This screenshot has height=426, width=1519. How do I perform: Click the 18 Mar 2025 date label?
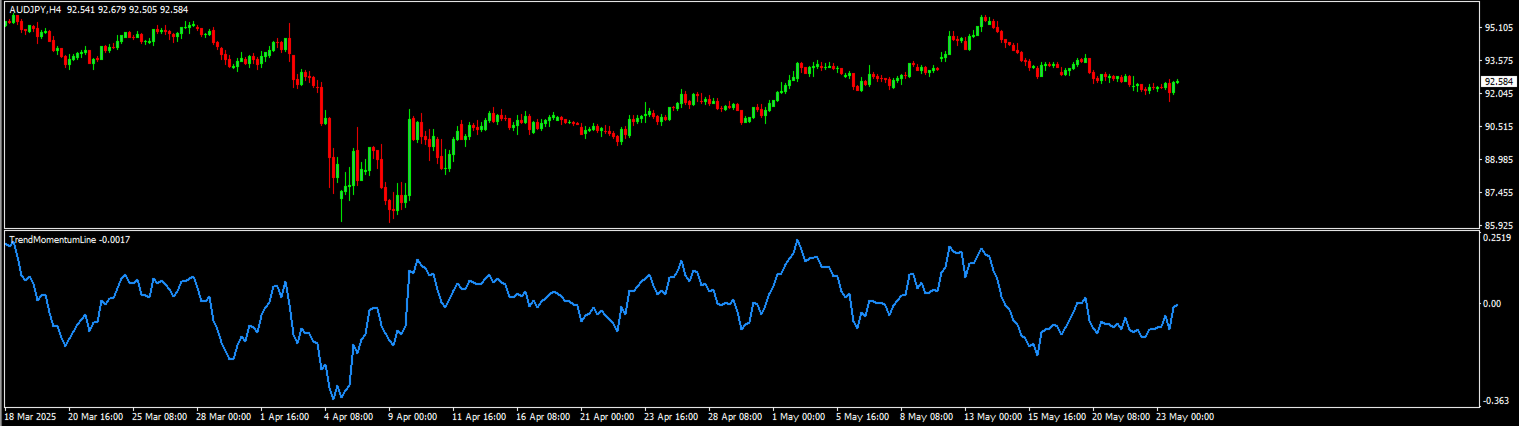pyautogui.click(x=28, y=416)
